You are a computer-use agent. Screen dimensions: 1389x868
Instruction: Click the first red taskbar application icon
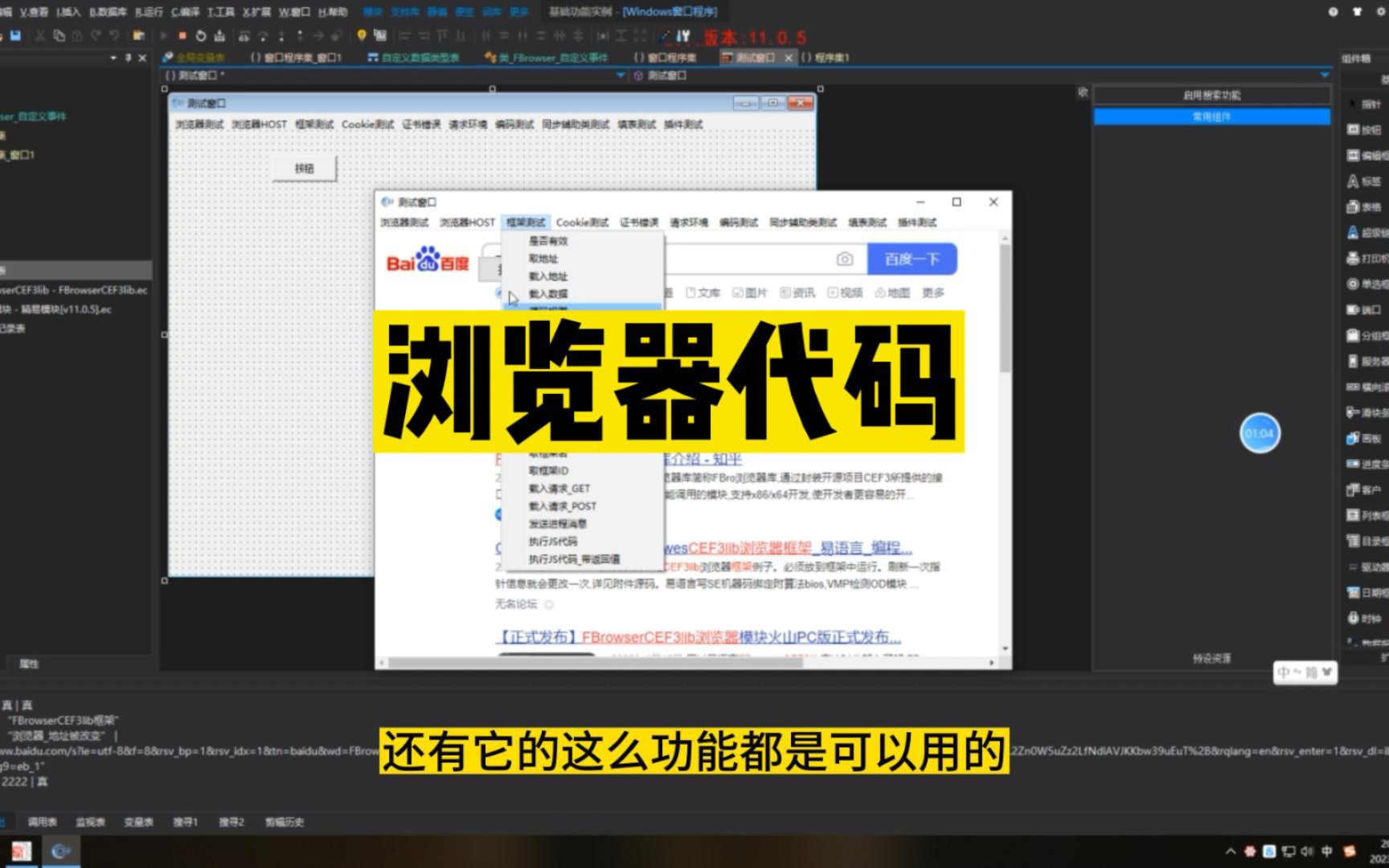[21, 851]
